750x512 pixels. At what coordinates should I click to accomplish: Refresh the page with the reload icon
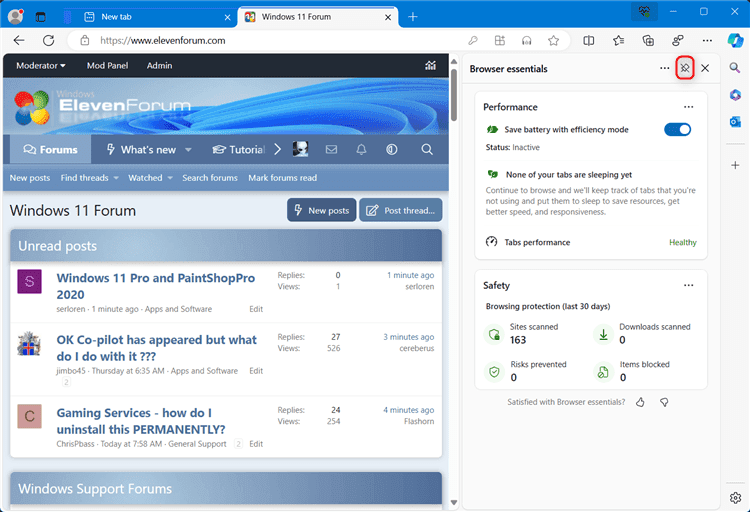(x=48, y=41)
